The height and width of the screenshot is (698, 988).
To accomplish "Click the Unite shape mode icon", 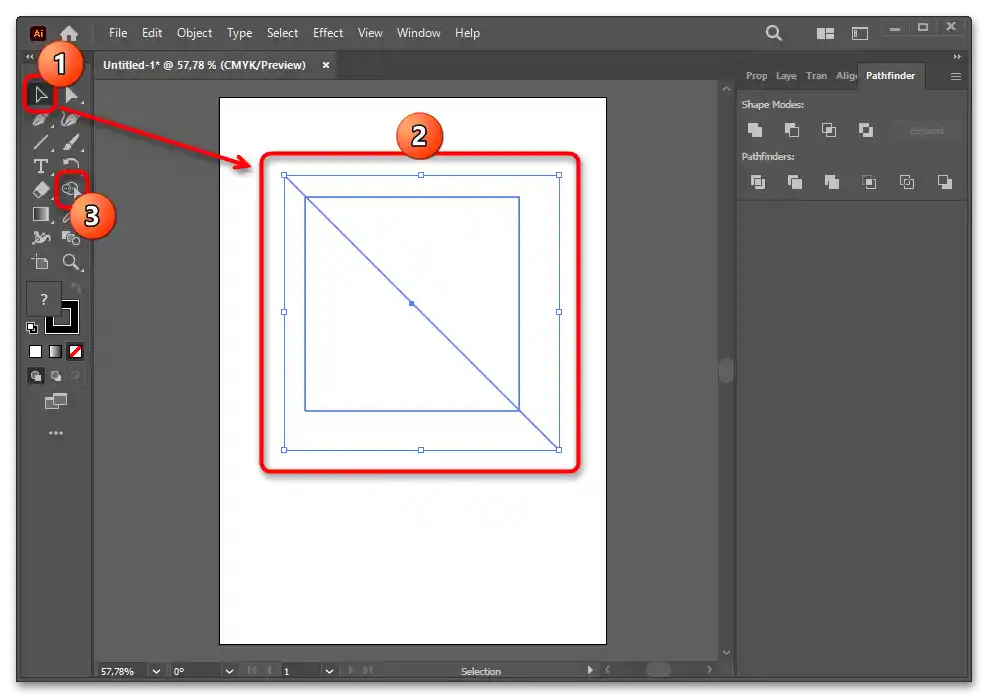I will [755, 130].
